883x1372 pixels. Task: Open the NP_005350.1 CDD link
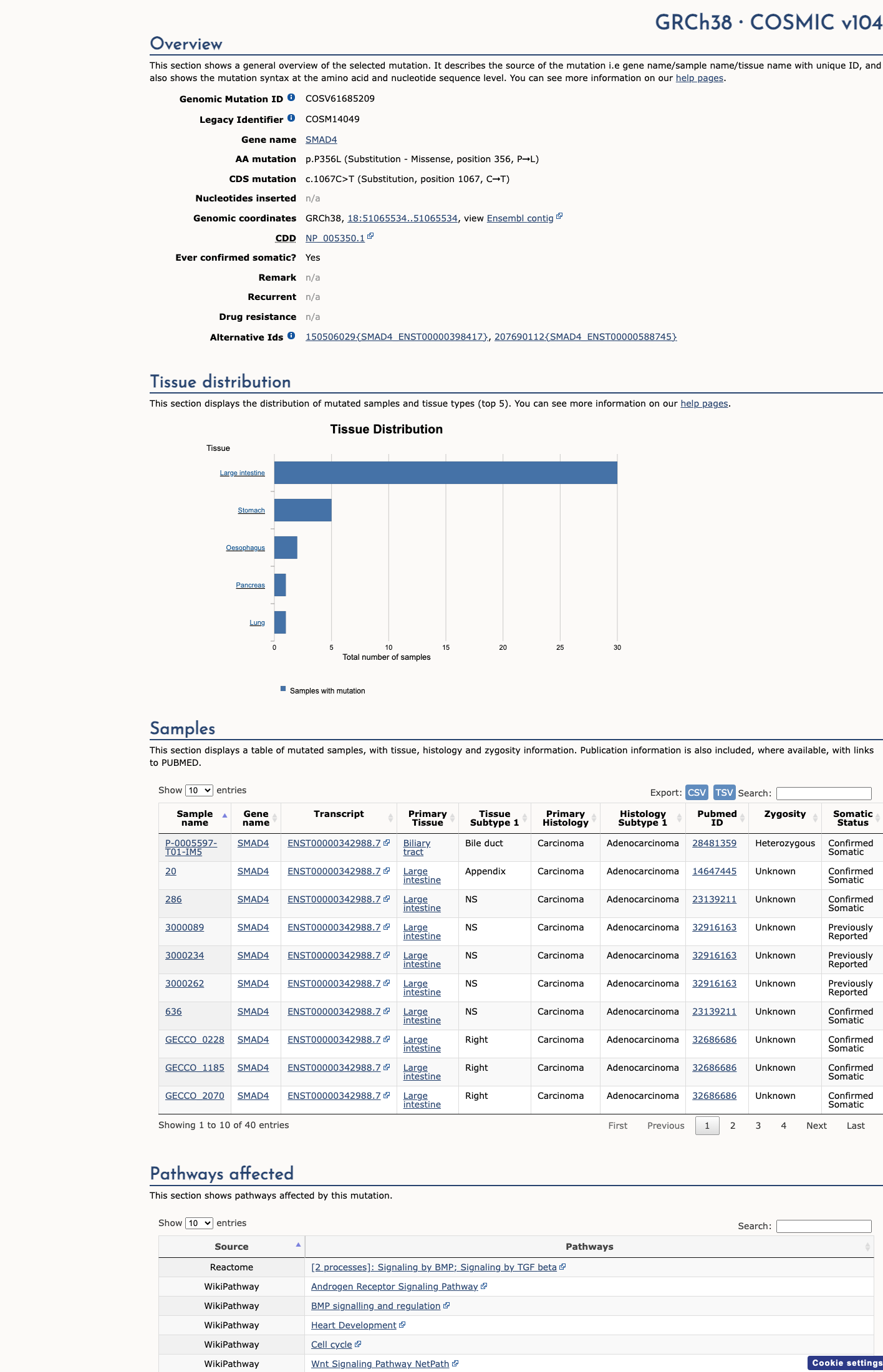335,238
